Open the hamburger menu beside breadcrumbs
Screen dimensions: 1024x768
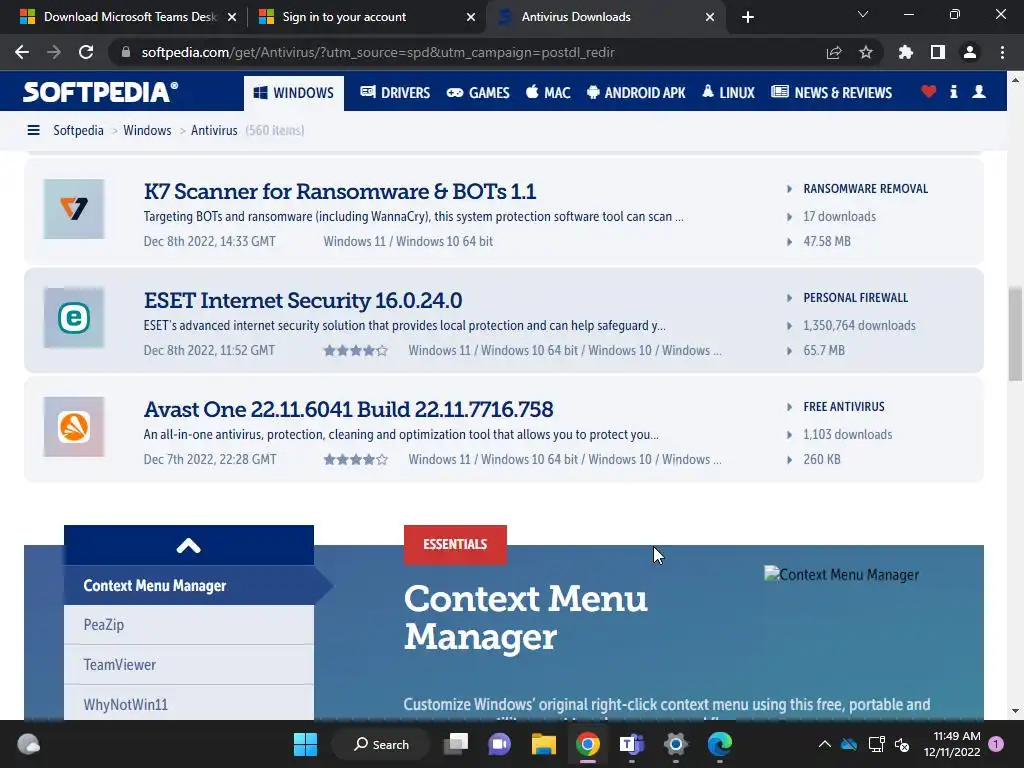click(33, 130)
